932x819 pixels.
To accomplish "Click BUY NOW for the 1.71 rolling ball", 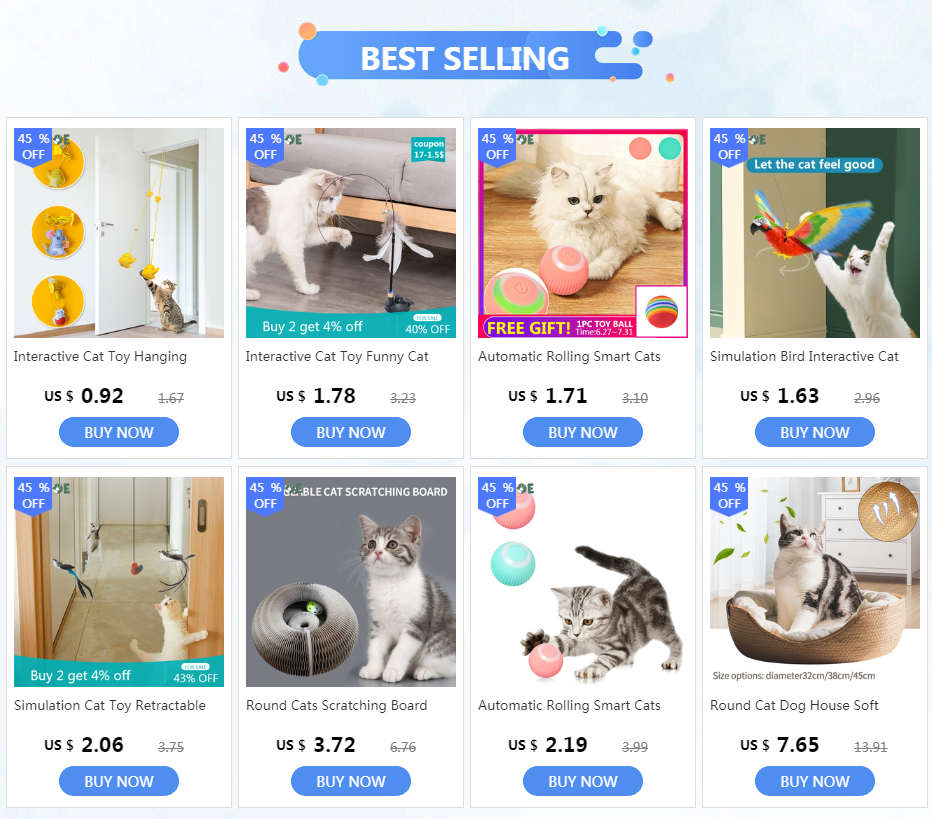I will coord(583,432).
